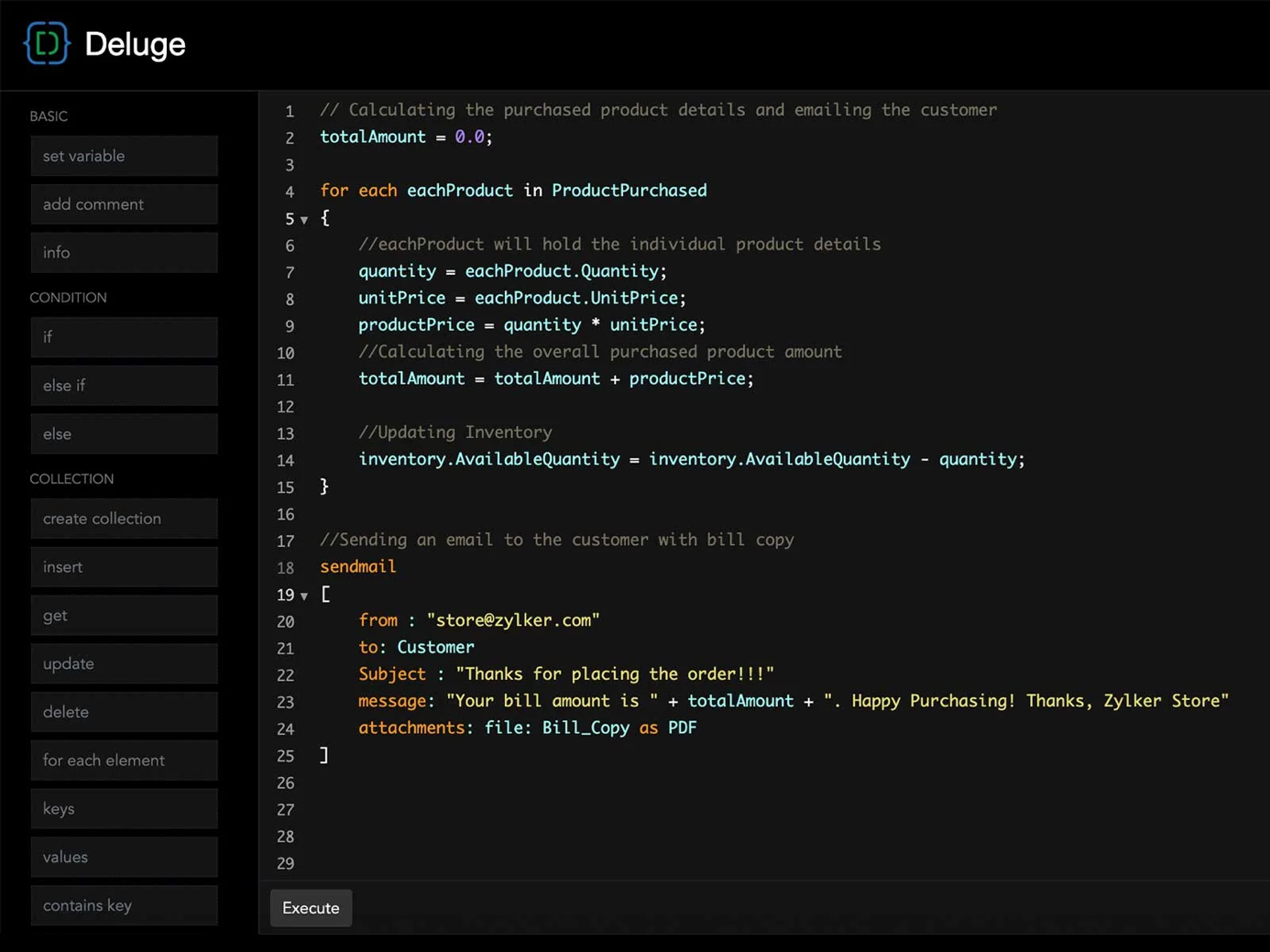The height and width of the screenshot is (952, 1270).
Task: Click the message text on line 23
Action: (837, 701)
